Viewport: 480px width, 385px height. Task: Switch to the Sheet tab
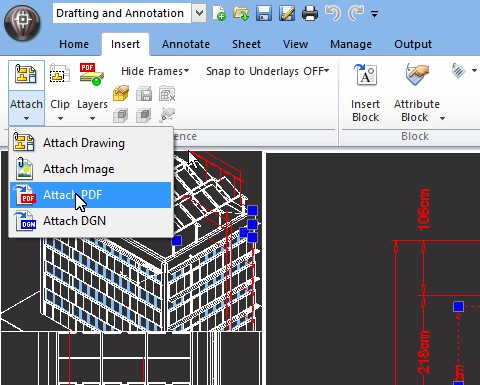pos(247,44)
